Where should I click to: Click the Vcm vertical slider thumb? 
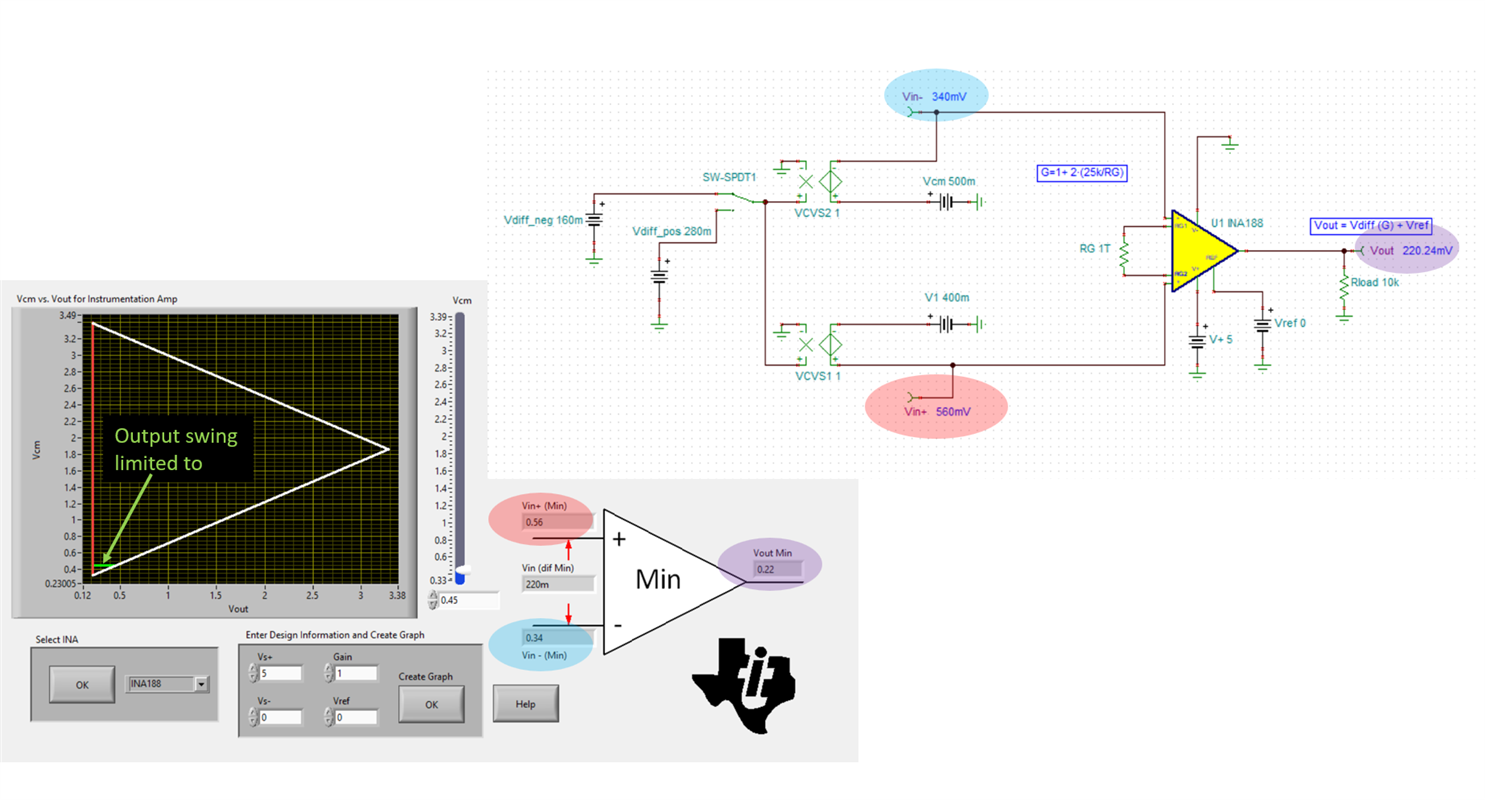(461, 572)
